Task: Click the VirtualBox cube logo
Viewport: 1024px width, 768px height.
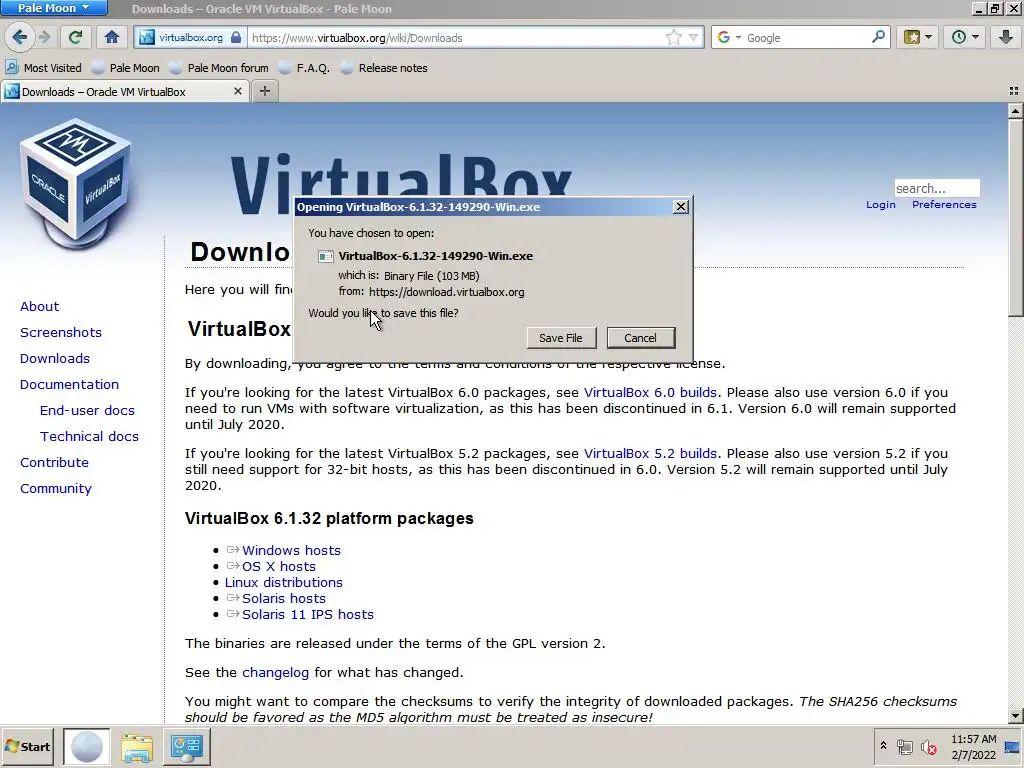Action: (75, 184)
